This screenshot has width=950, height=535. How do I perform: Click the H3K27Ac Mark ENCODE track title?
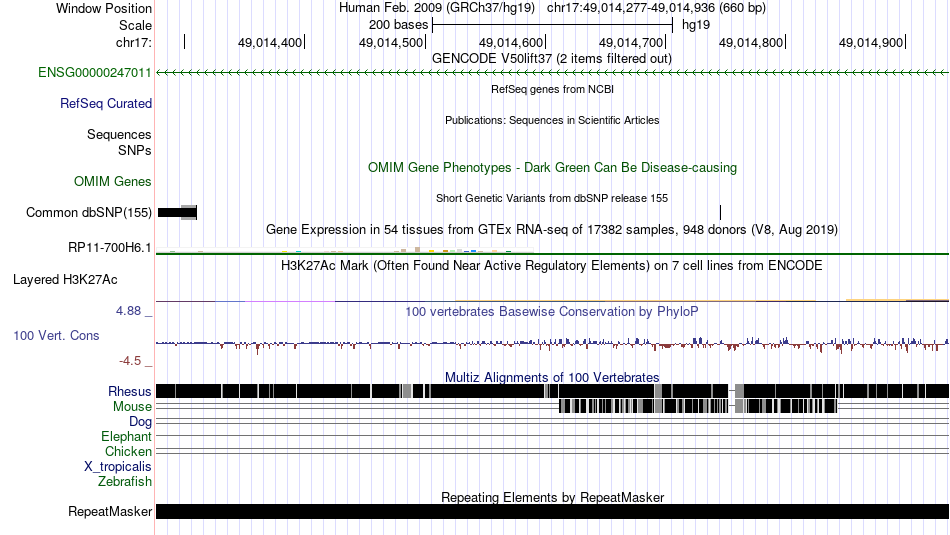point(552,265)
